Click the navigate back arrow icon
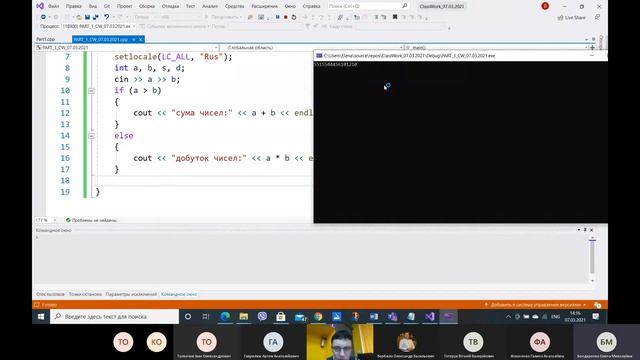This screenshot has height=360, width=640. [43, 17]
